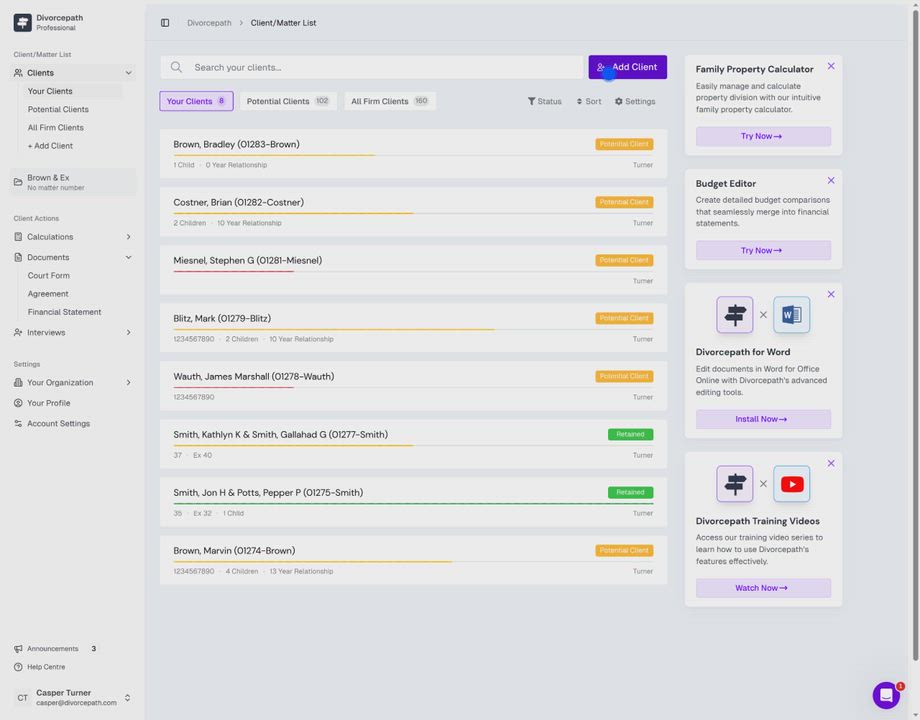Click Install Now for Divorcepath for Word
Screen dimensions: 920x720
tap(762, 419)
